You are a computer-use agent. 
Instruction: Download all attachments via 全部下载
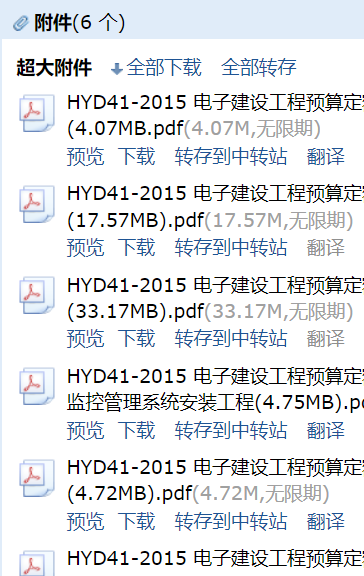164,67
